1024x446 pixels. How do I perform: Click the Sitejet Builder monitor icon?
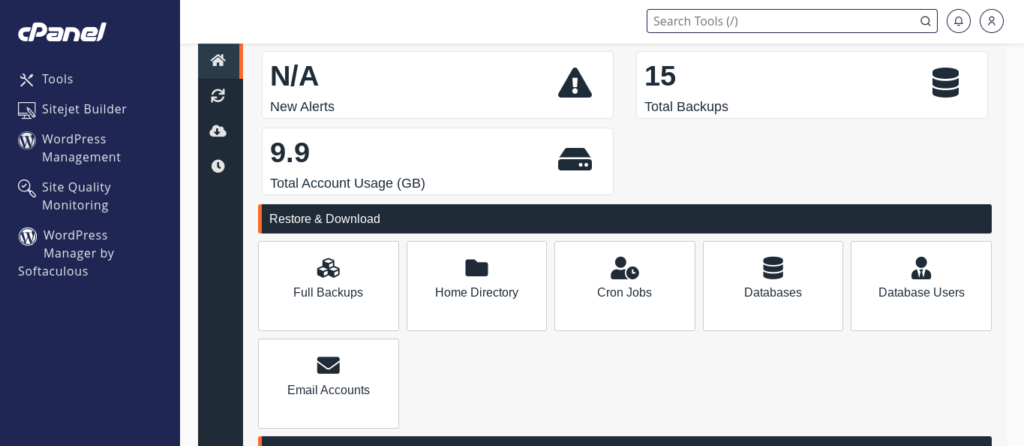26,110
